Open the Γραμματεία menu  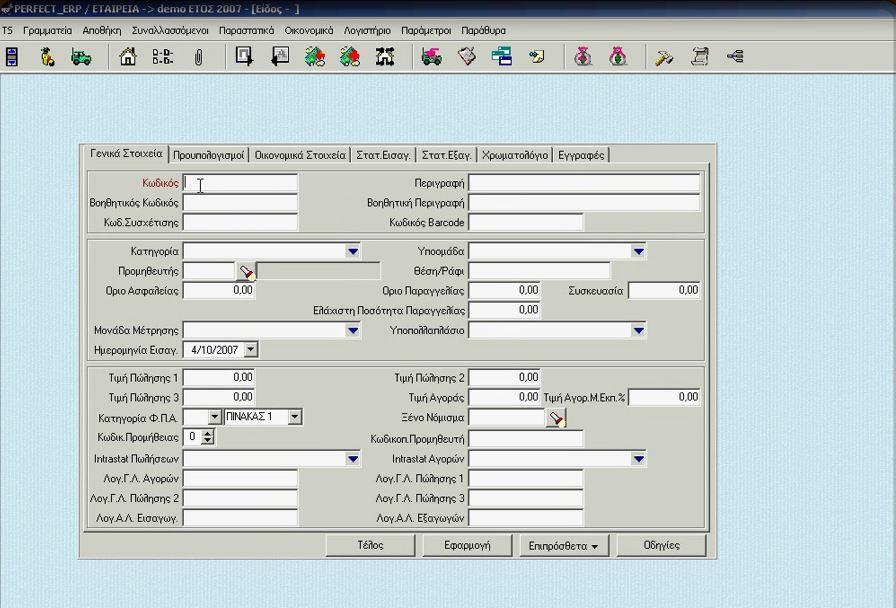pyautogui.click(x=47, y=30)
